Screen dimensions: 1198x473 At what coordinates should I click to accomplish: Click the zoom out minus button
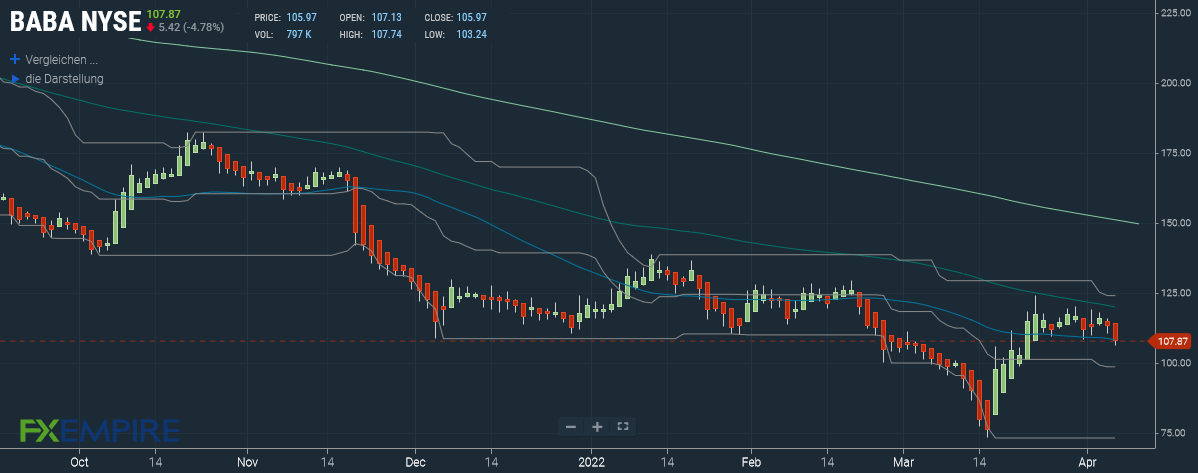tap(571, 426)
